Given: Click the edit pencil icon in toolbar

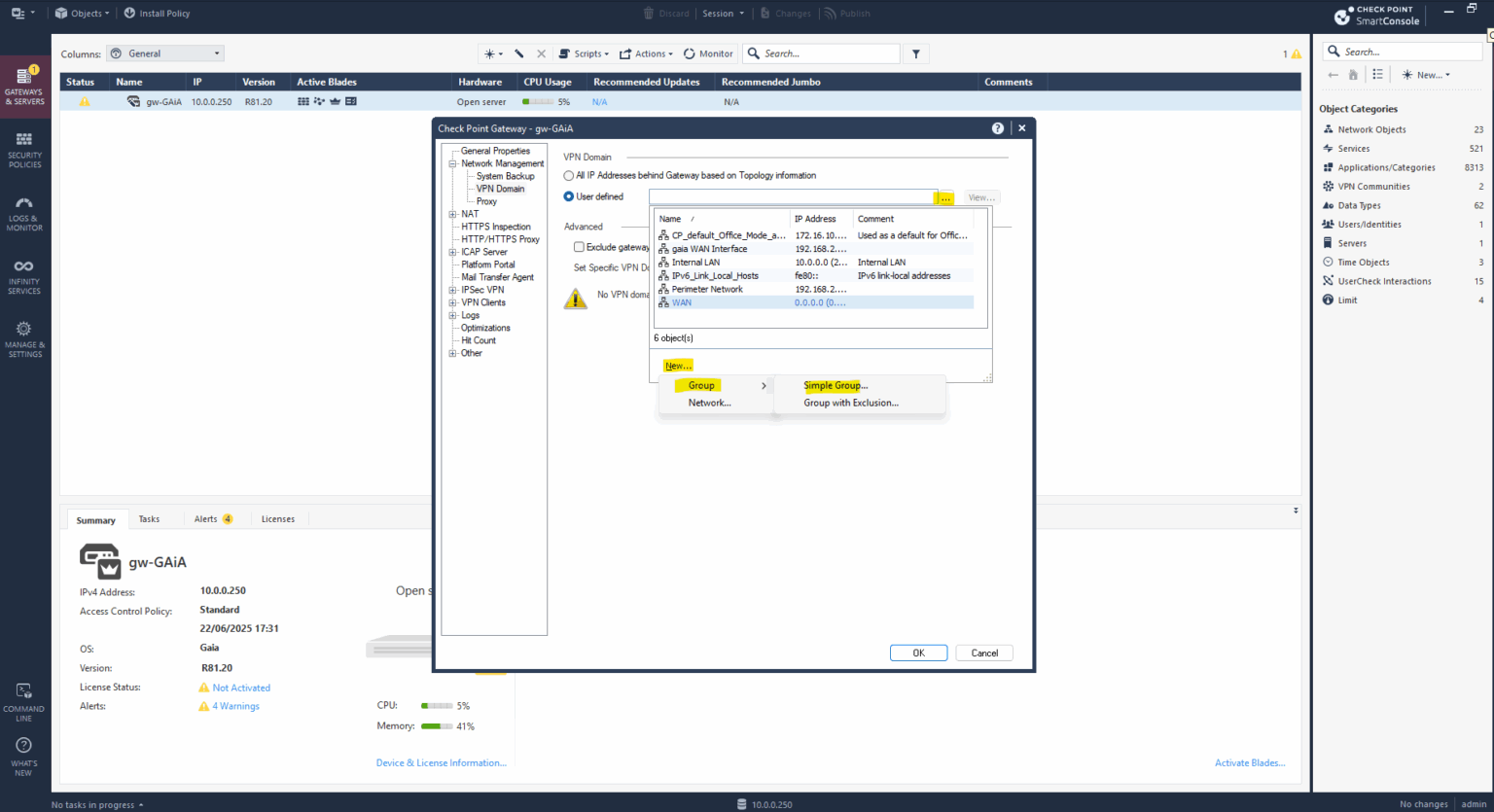Looking at the screenshot, I should coord(518,53).
